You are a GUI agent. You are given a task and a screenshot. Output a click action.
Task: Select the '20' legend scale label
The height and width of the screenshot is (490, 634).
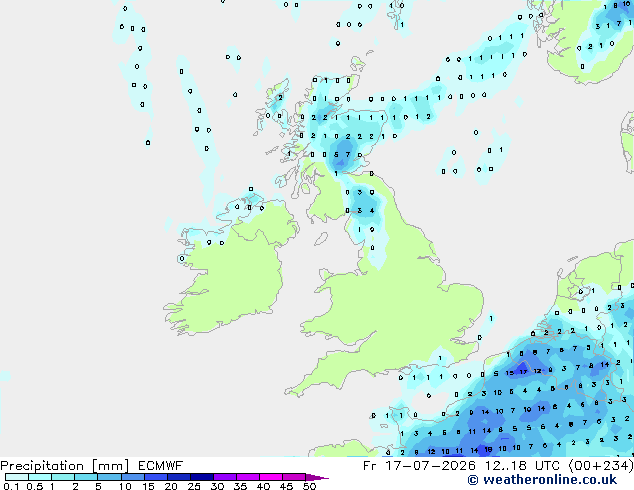coord(171,486)
